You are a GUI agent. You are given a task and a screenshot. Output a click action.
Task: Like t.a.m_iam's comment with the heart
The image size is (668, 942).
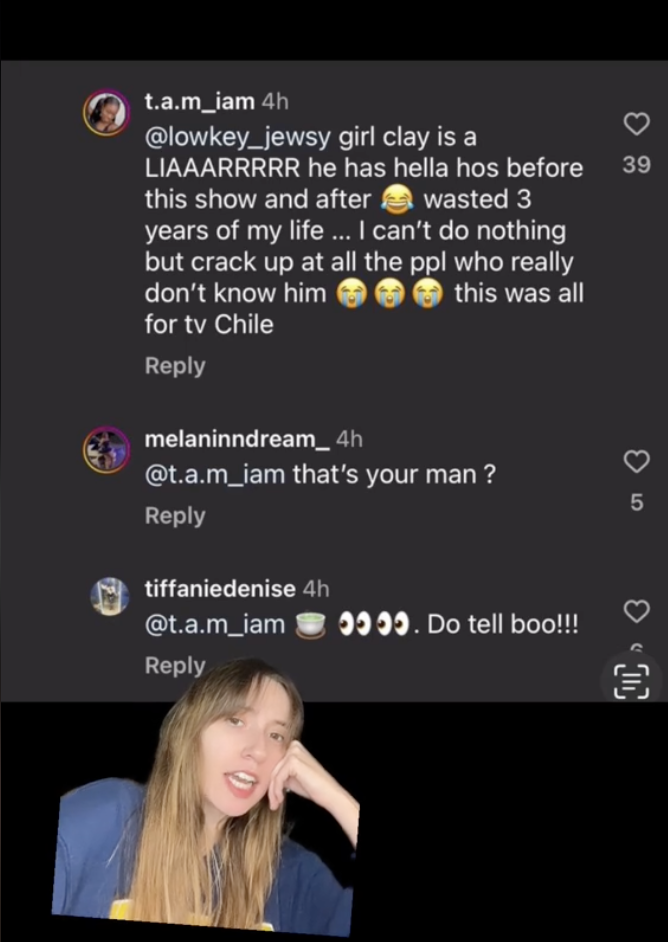pyautogui.click(x=636, y=124)
